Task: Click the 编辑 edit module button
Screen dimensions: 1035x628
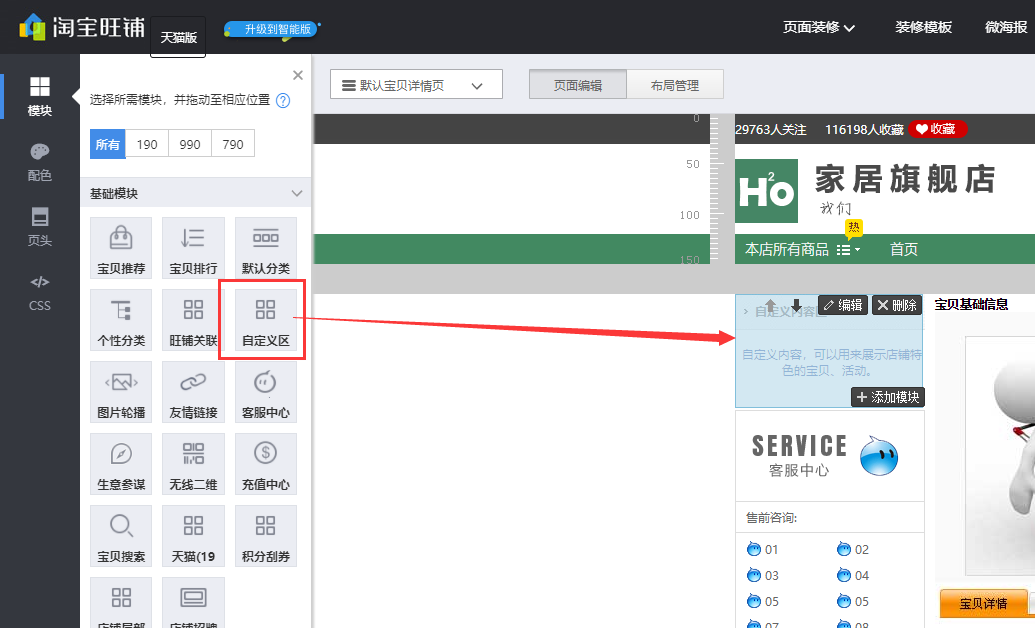Action: pyautogui.click(x=843, y=305)
